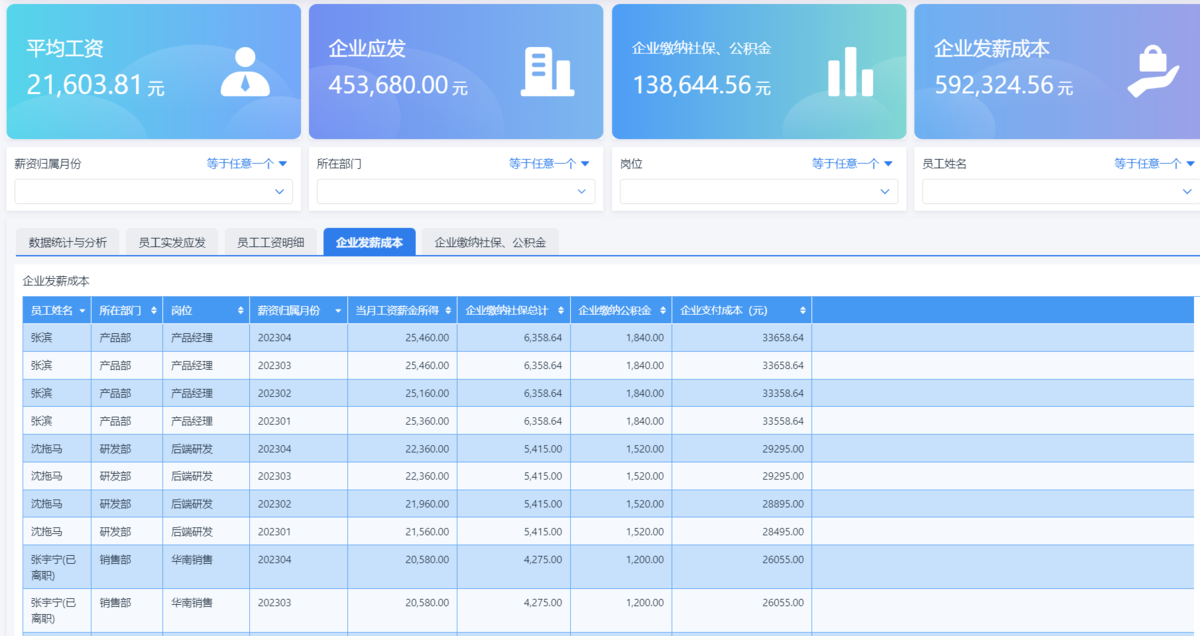The image size is (1200, 636).
Task: Click the building icon on 企业应发 card
Action: [x=547, y=71]
